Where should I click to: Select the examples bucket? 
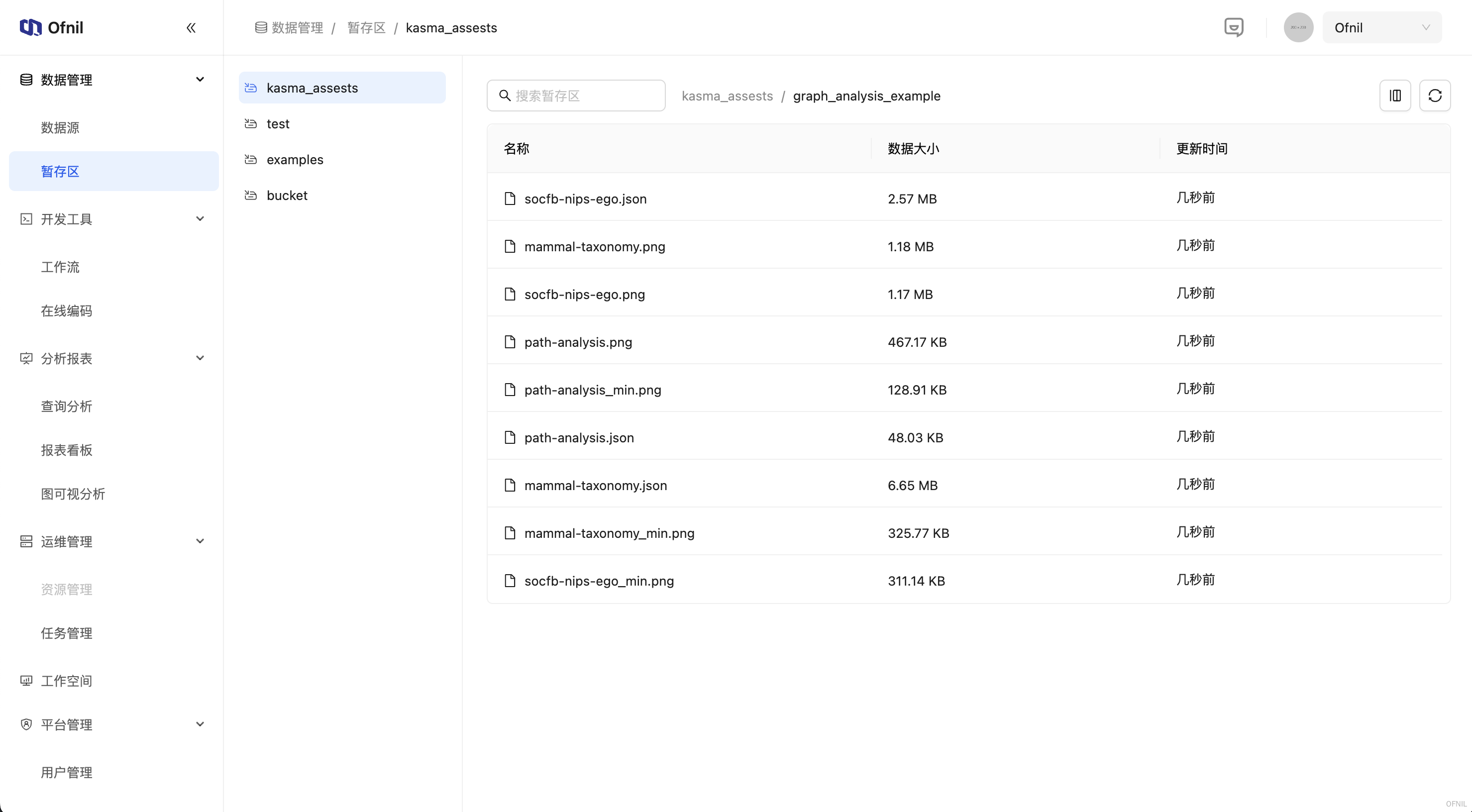click(x=342, y=159)
